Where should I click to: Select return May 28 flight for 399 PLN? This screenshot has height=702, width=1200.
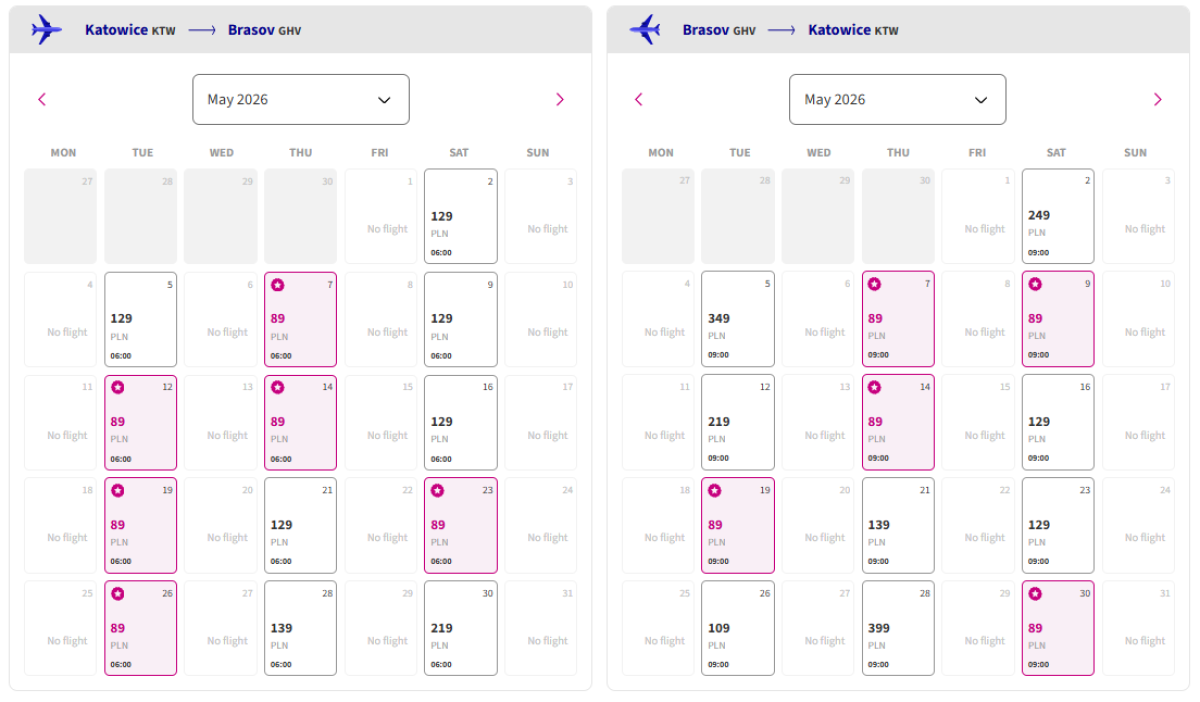coord(898,628)
